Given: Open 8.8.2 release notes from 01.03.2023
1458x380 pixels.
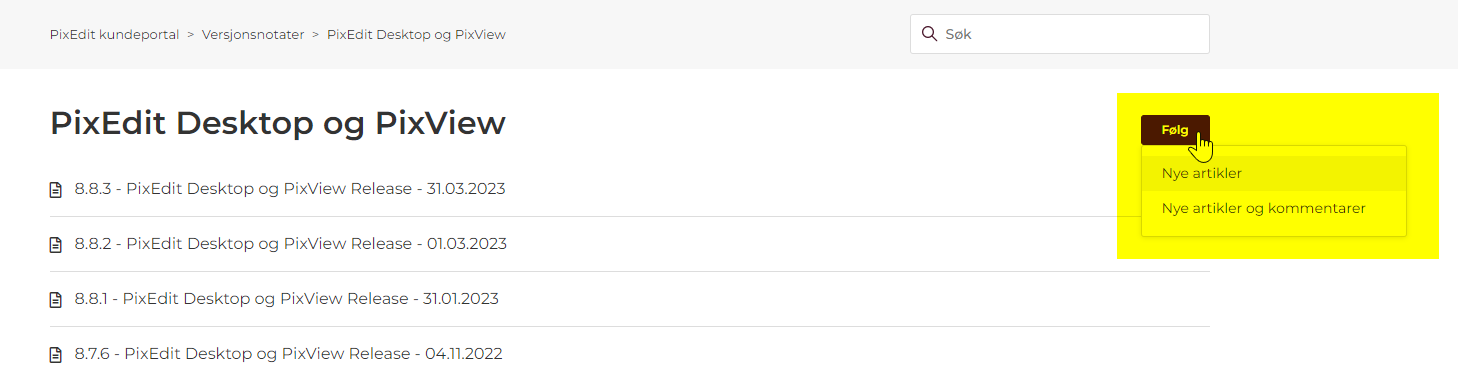Looking at the screenshot, I should tap(291, 243).
